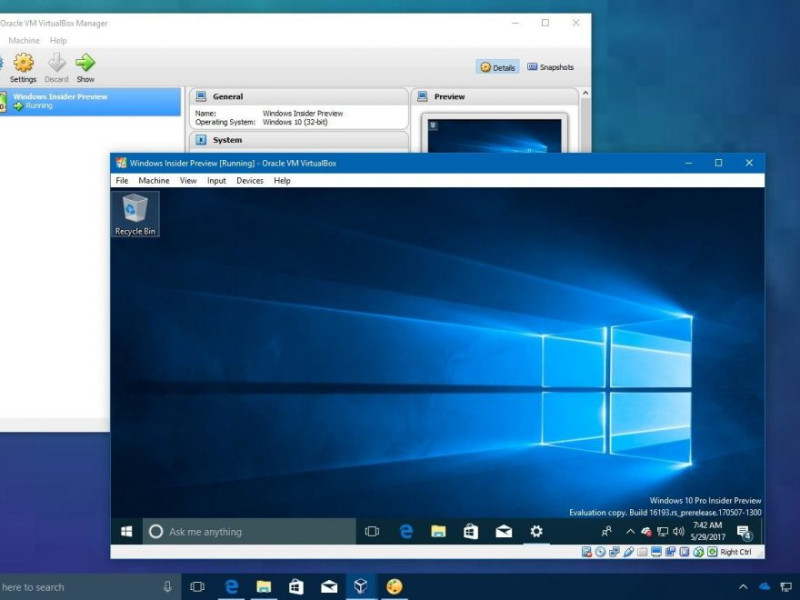Open Store from guest taskbar

pos(471,532)
